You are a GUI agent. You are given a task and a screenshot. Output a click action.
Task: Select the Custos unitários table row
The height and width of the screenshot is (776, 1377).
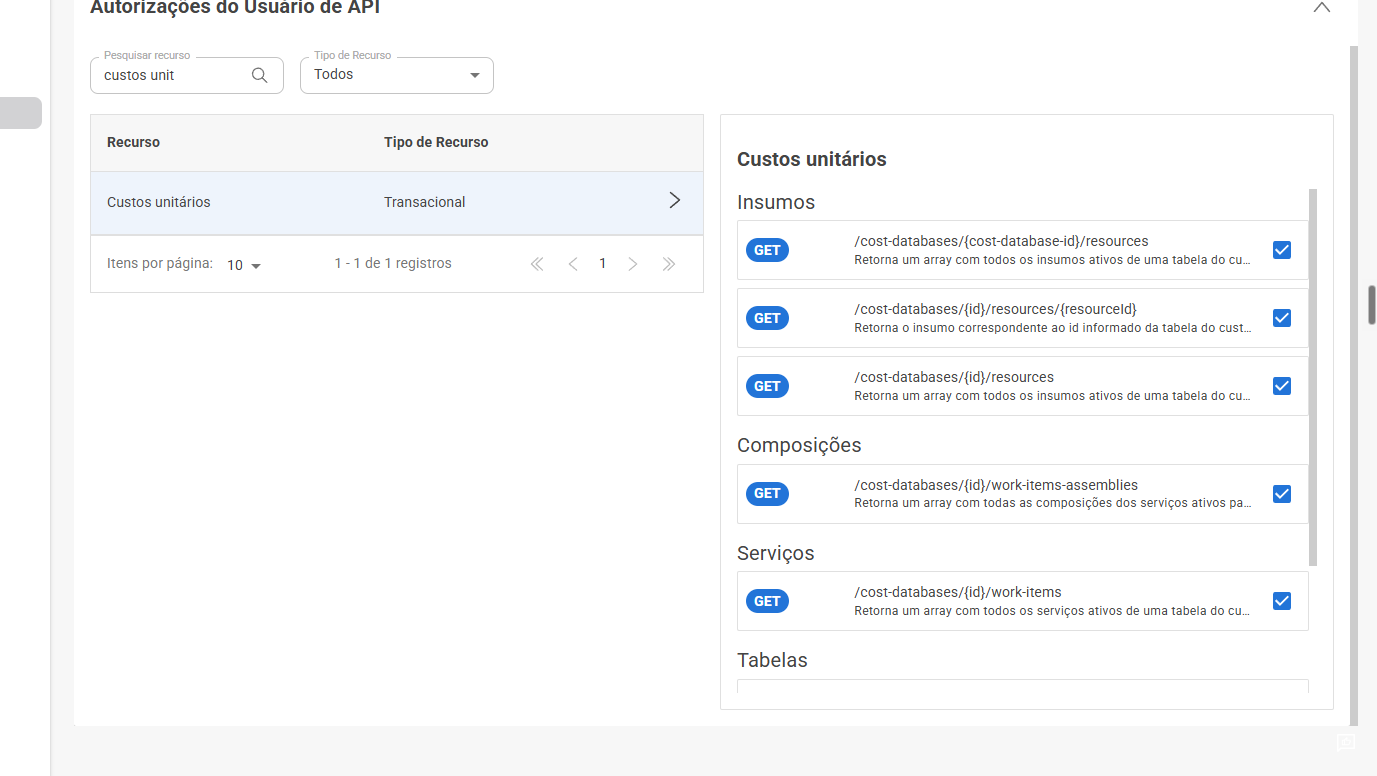[397, 203]
